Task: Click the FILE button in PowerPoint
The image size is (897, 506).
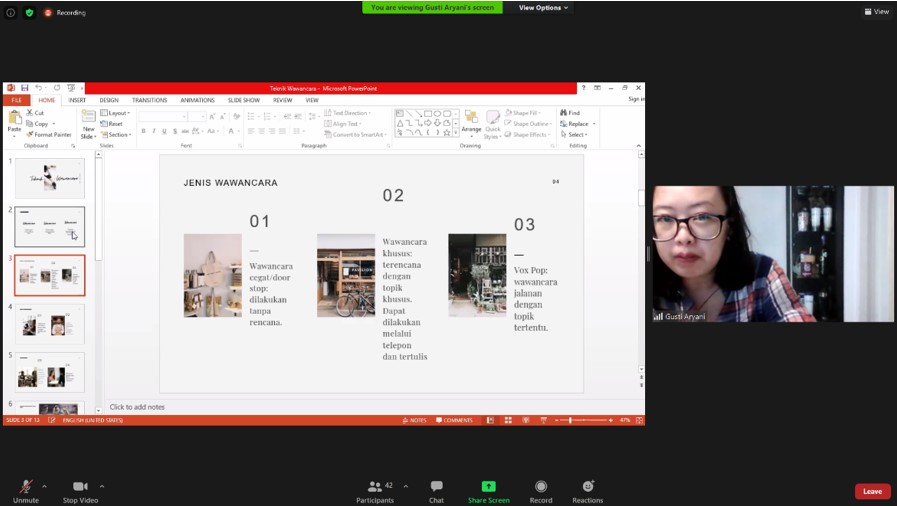Action: click(x=16, y=100)
